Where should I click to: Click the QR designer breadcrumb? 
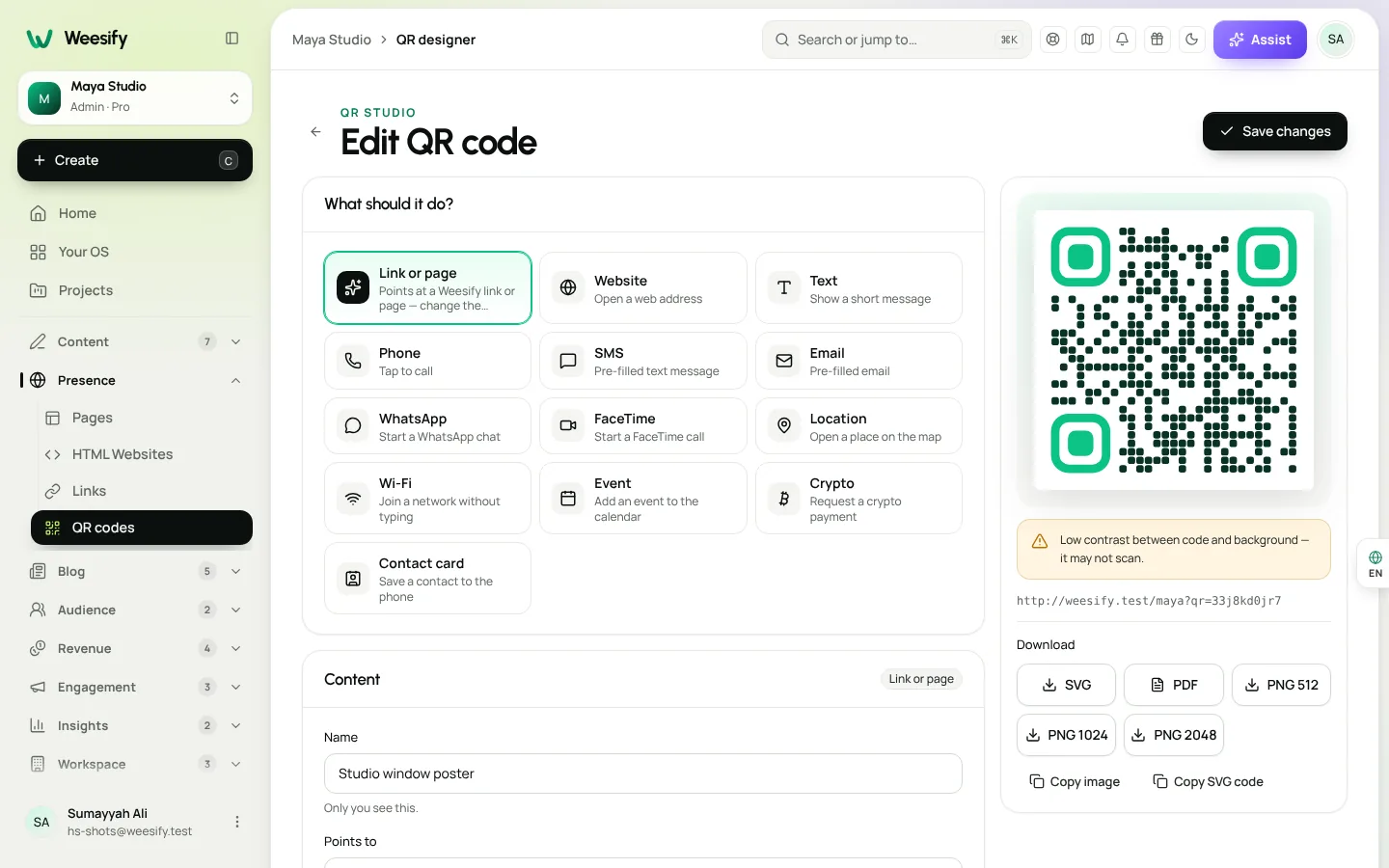pyautogui.click(x=436, y=40)
